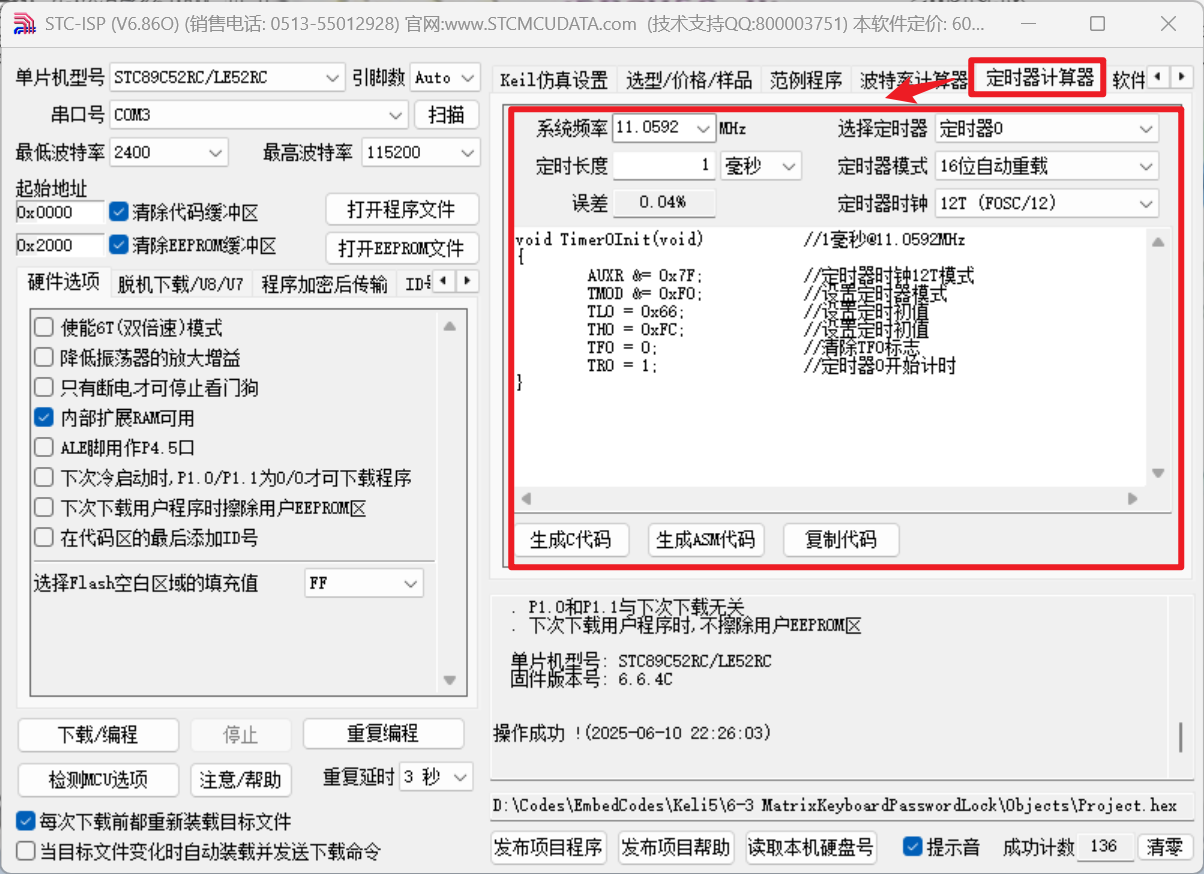The width and height of the screenshot is (1204, 874).
Task: Open 毫秒 time unit dropdown
Action: click(x=761, y=166)
